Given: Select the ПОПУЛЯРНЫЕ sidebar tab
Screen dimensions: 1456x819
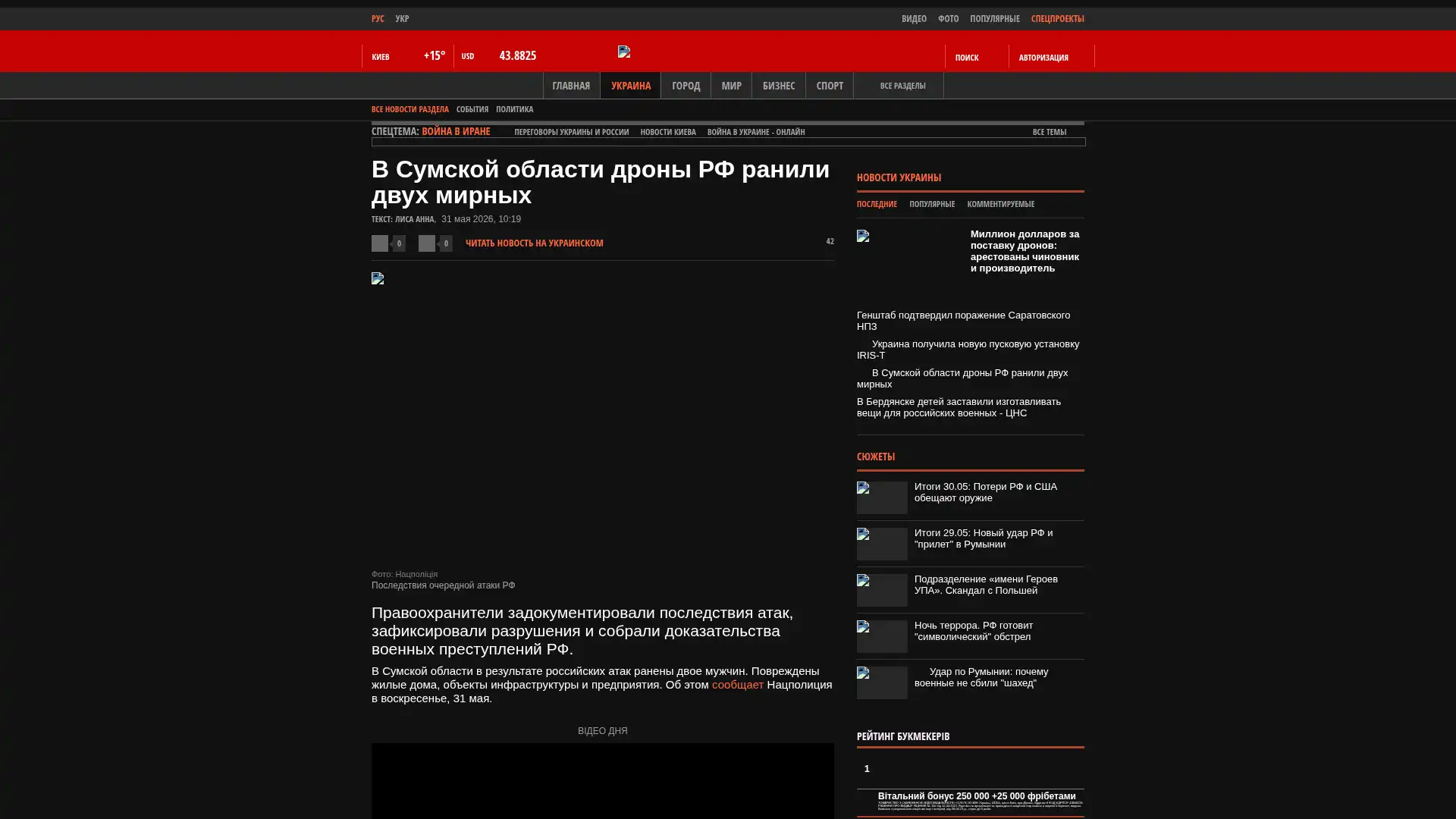Looking at the screenshot, I should 931,204.
